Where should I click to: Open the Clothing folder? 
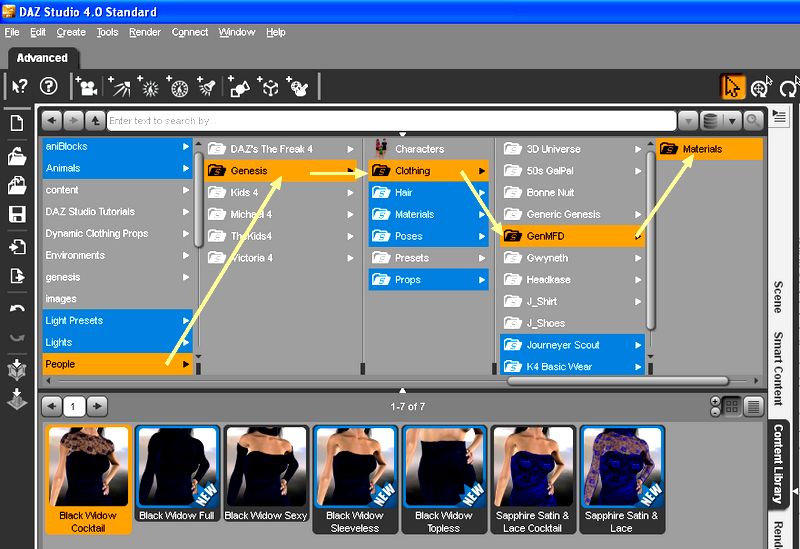(429, 171)
